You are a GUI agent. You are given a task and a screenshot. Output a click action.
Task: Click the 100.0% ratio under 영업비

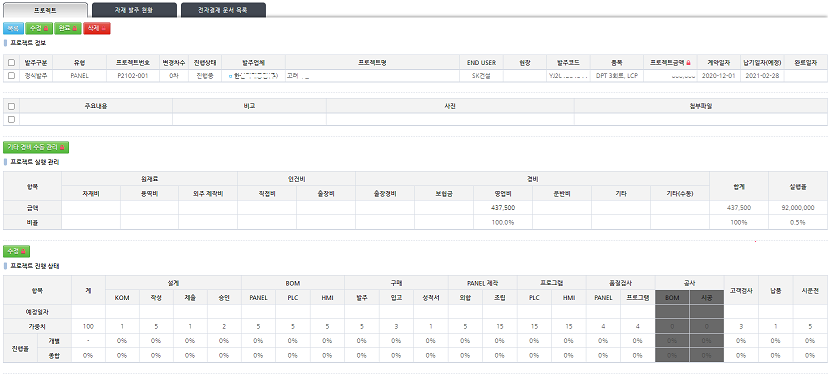(503, 222)
